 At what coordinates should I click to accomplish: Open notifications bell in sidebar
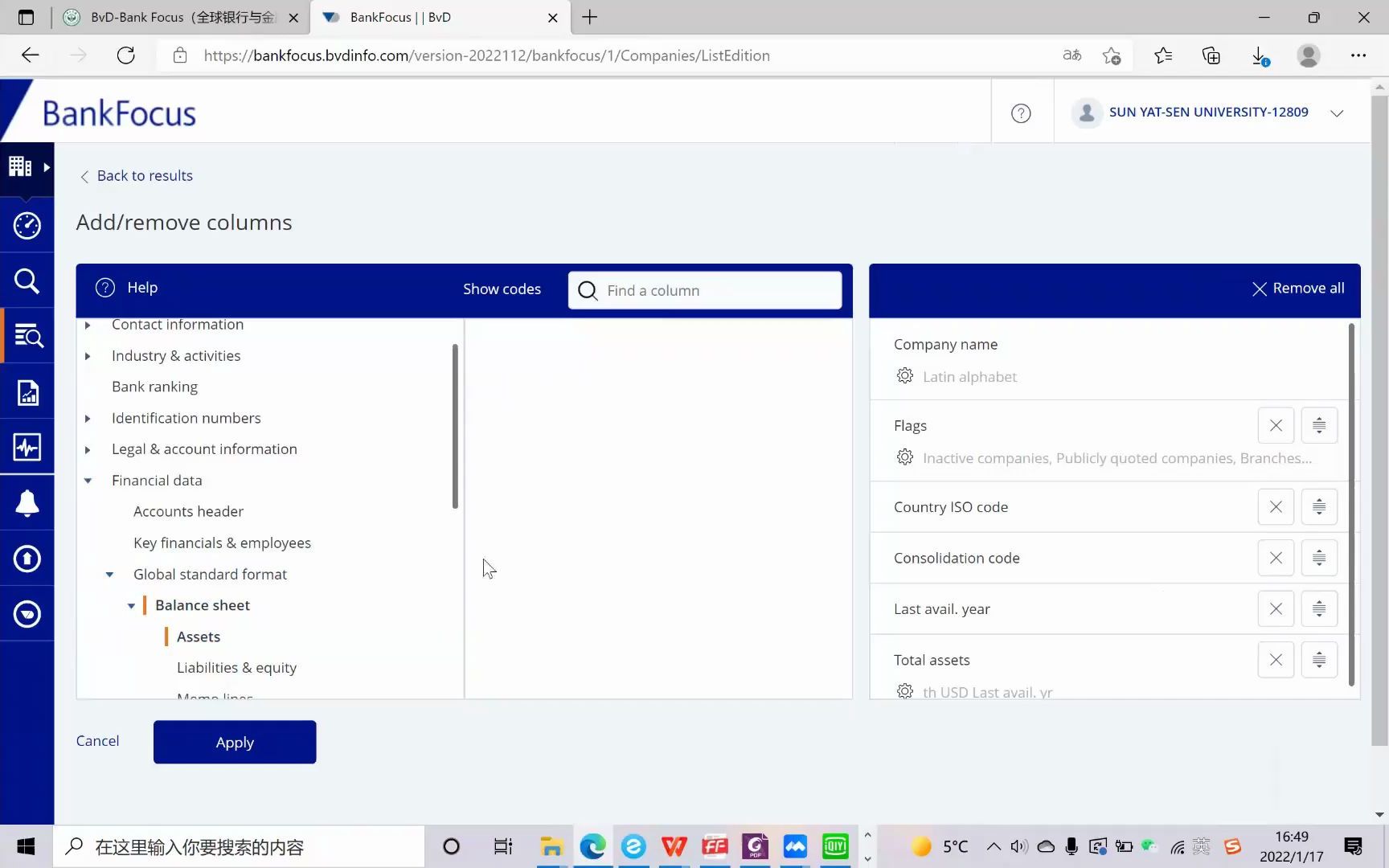pyautogui.click(x=27, y=502)
